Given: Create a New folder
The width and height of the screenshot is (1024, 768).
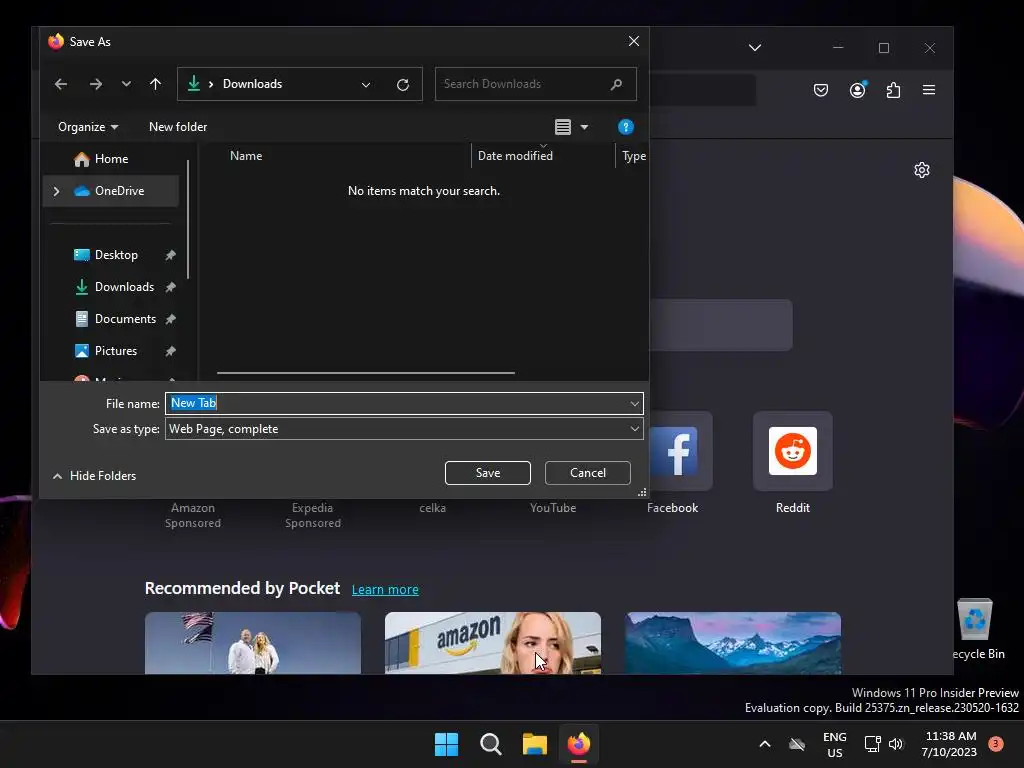Looking at the screenshot, I should pos(178,127).
